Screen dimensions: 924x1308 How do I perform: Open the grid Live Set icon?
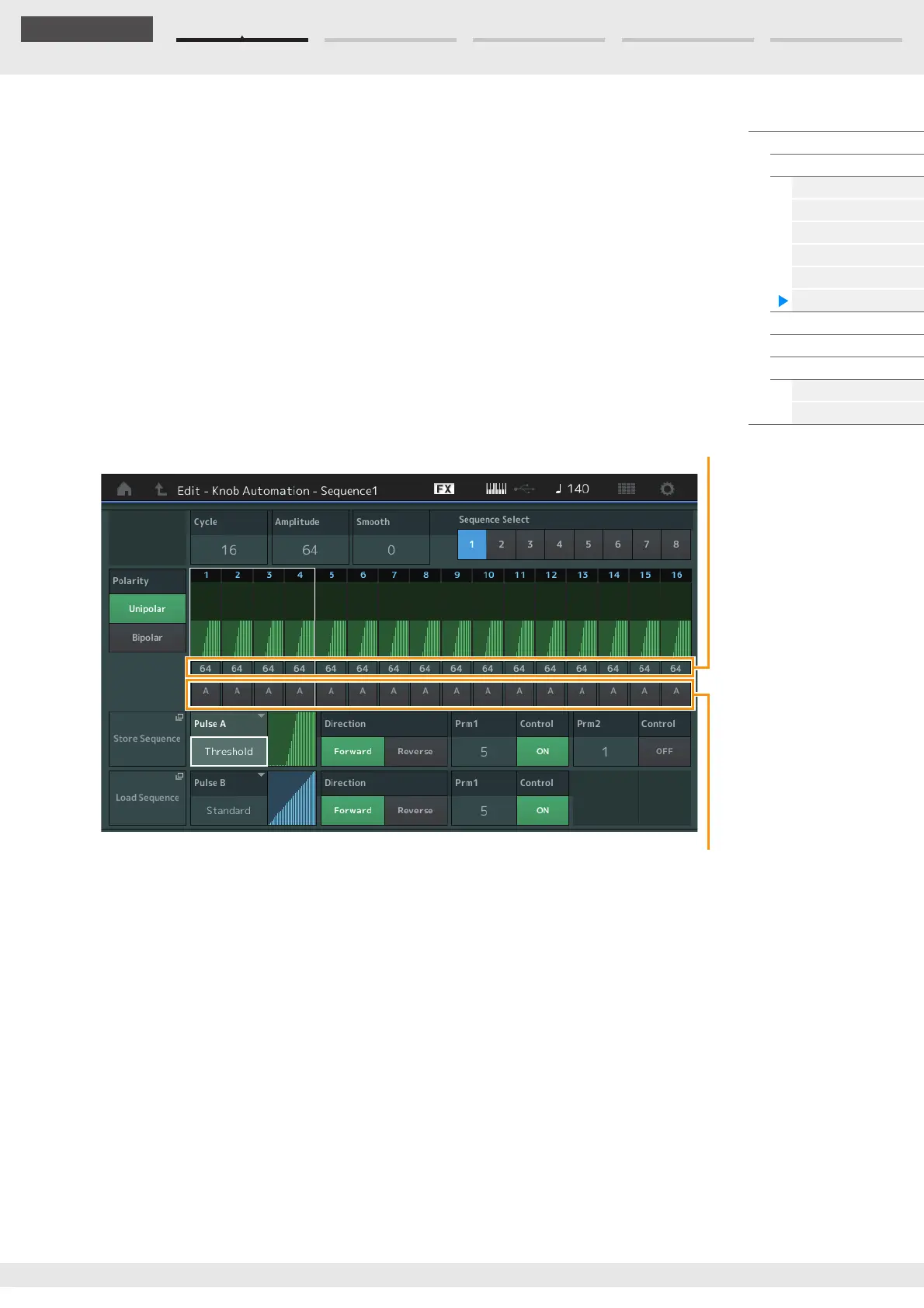coord(627,489)
